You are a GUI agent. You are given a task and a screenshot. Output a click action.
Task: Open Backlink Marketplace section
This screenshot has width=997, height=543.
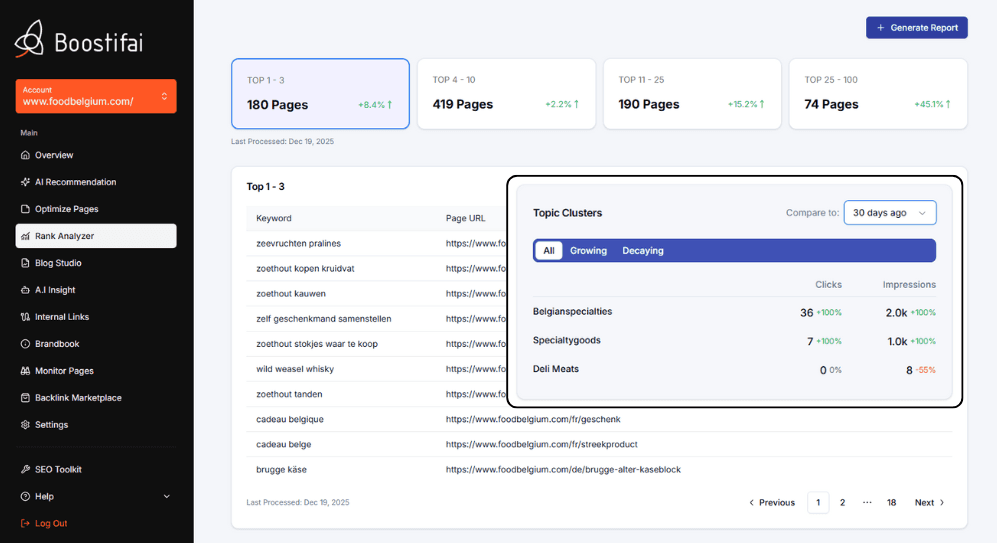pyautogui.click(x=96, y=398)
